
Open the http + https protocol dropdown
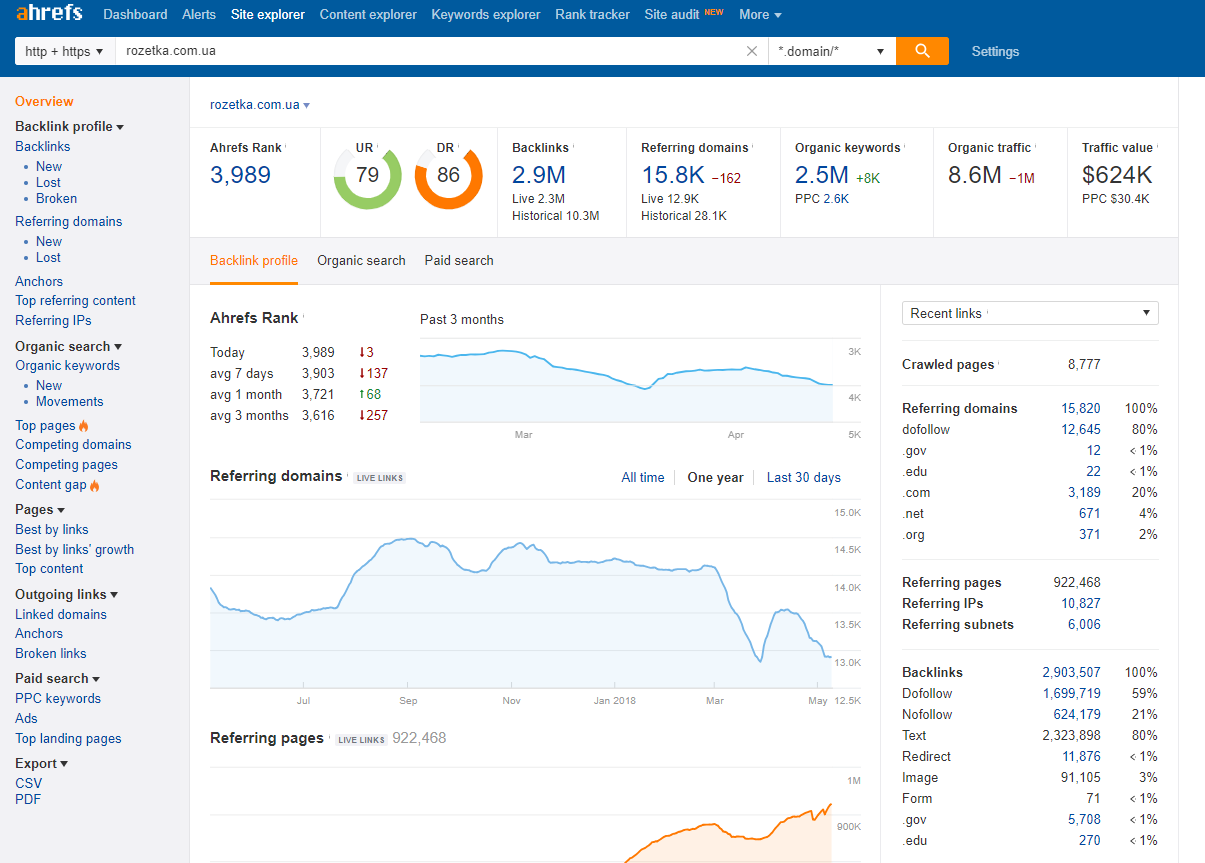pyautogui.click(x=64, y=51)
